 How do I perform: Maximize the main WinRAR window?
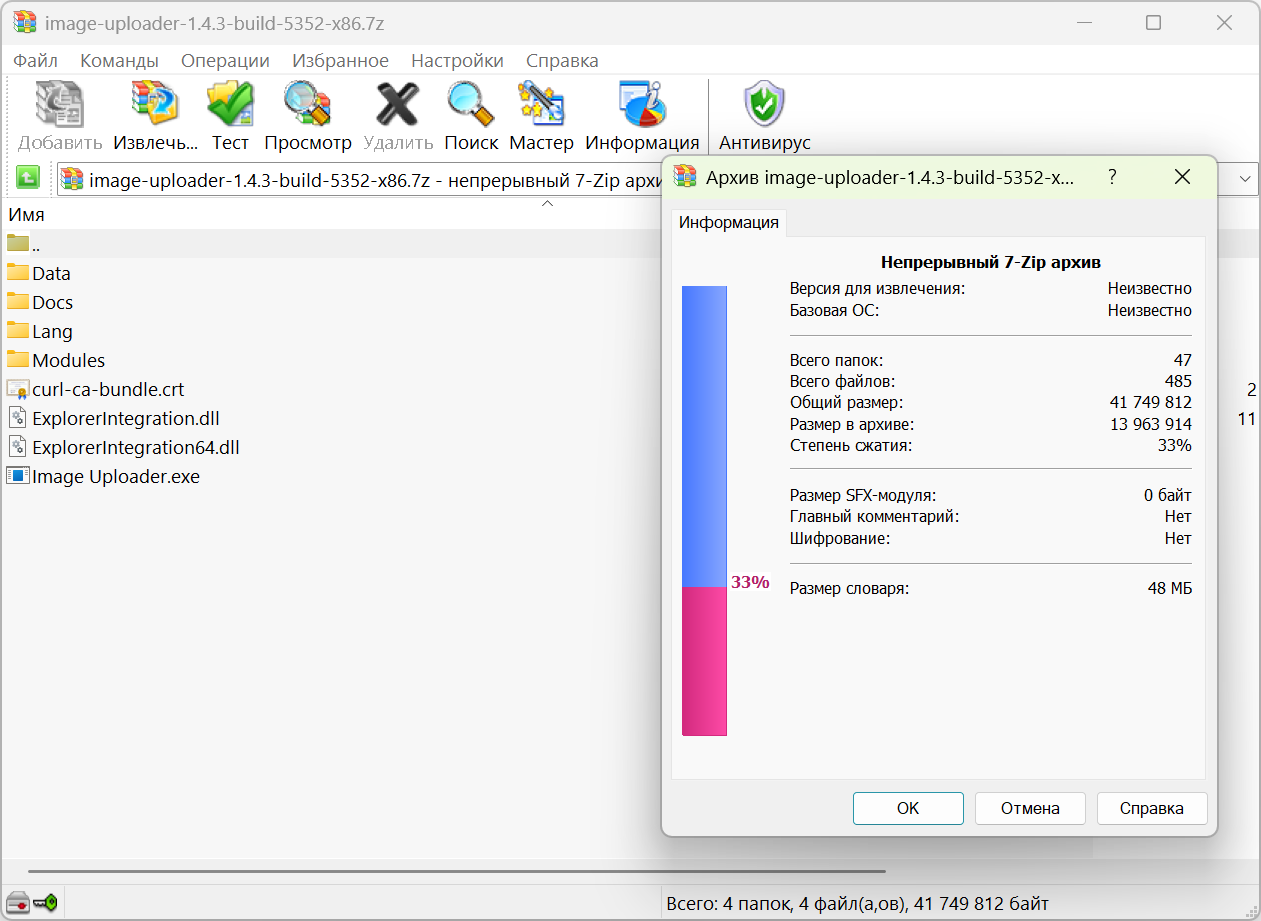tap(1153, 22)
